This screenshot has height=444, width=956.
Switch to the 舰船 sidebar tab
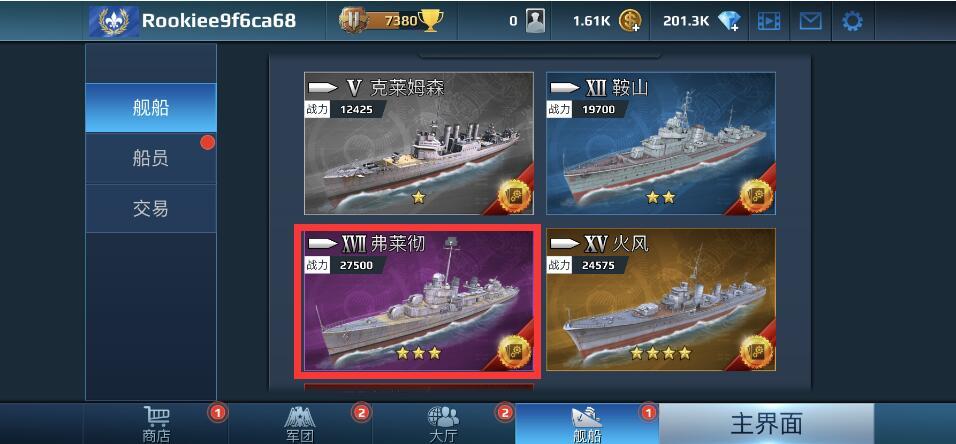[151, 108]
